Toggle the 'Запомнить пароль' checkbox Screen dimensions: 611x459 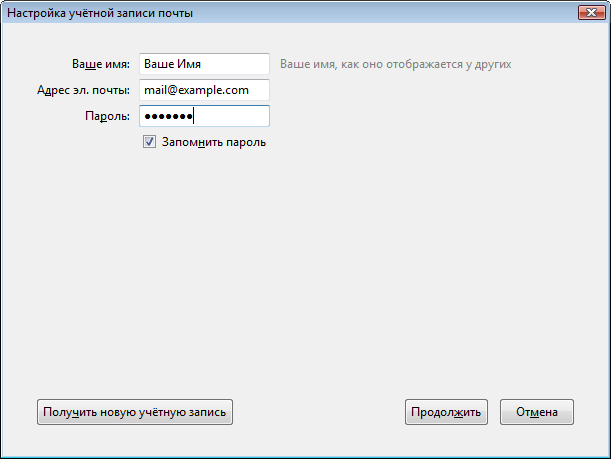point(149,142)
